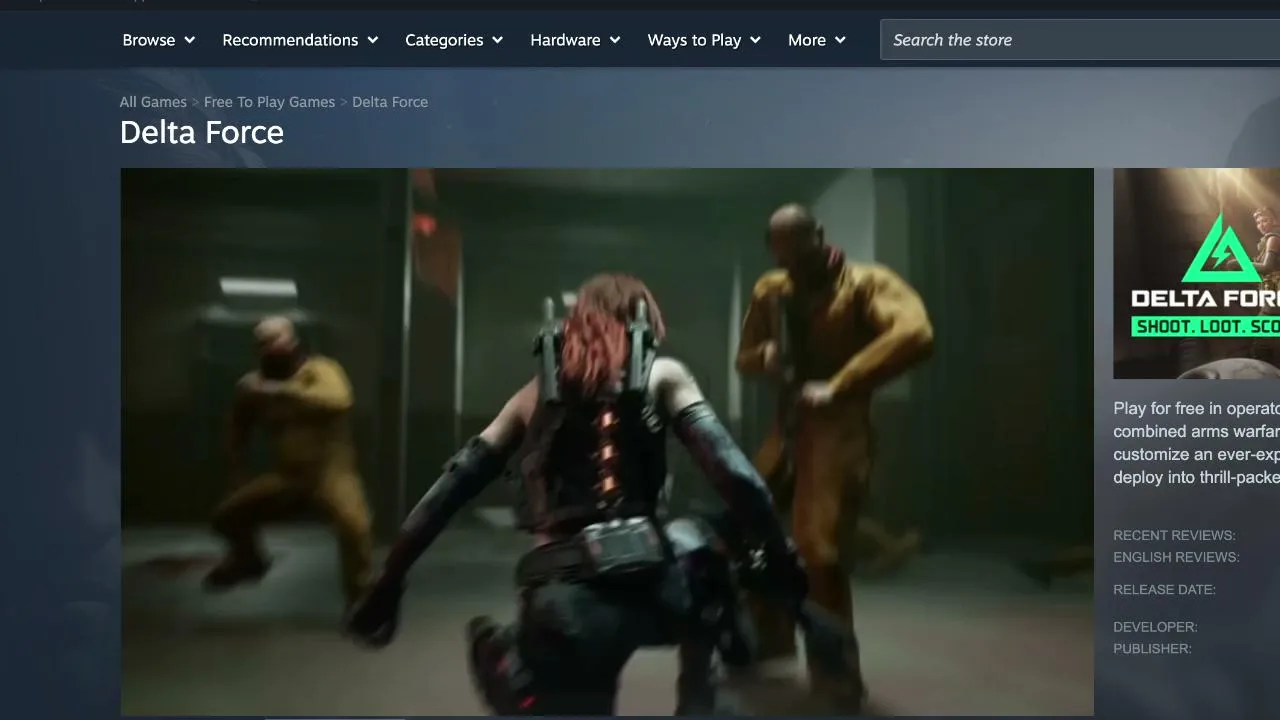This screenshot has width=1280, height=720.
Task: Click the PUBLISHER label
Action: (x=1152, y=649)
